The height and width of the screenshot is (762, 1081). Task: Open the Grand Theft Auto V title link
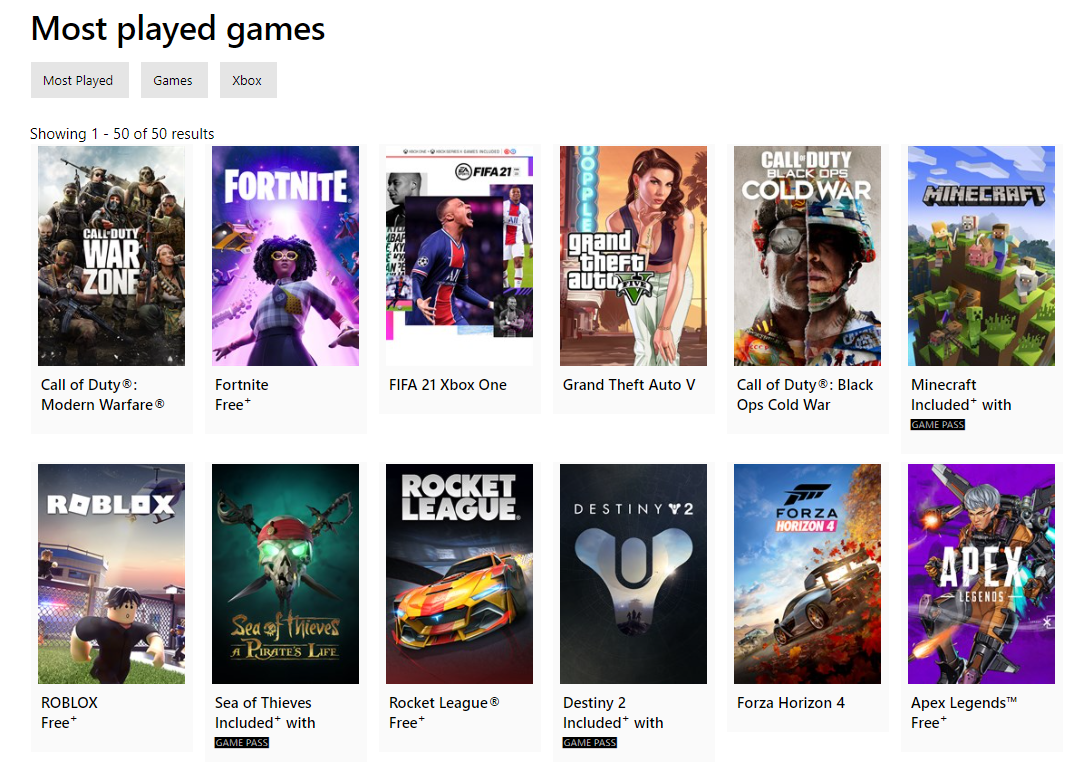(x=629, y=385)
